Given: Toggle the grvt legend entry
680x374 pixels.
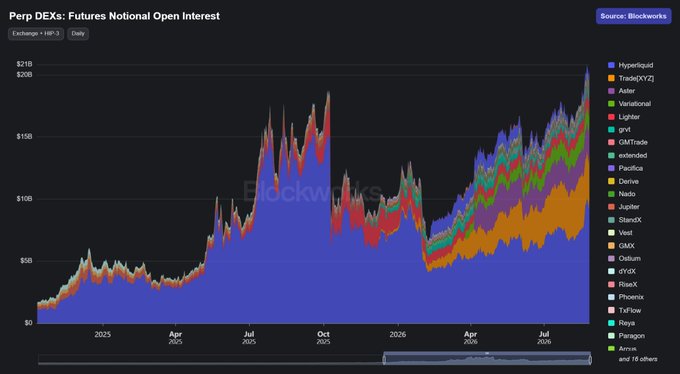Looking at the screenshot, I should pos(620,130).
